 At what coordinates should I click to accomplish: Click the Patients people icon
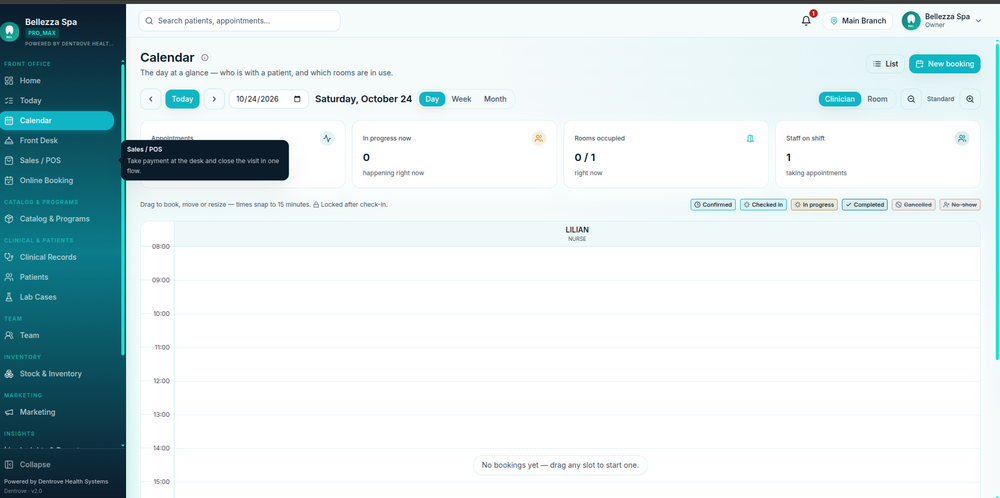click(x=9, y=277)
